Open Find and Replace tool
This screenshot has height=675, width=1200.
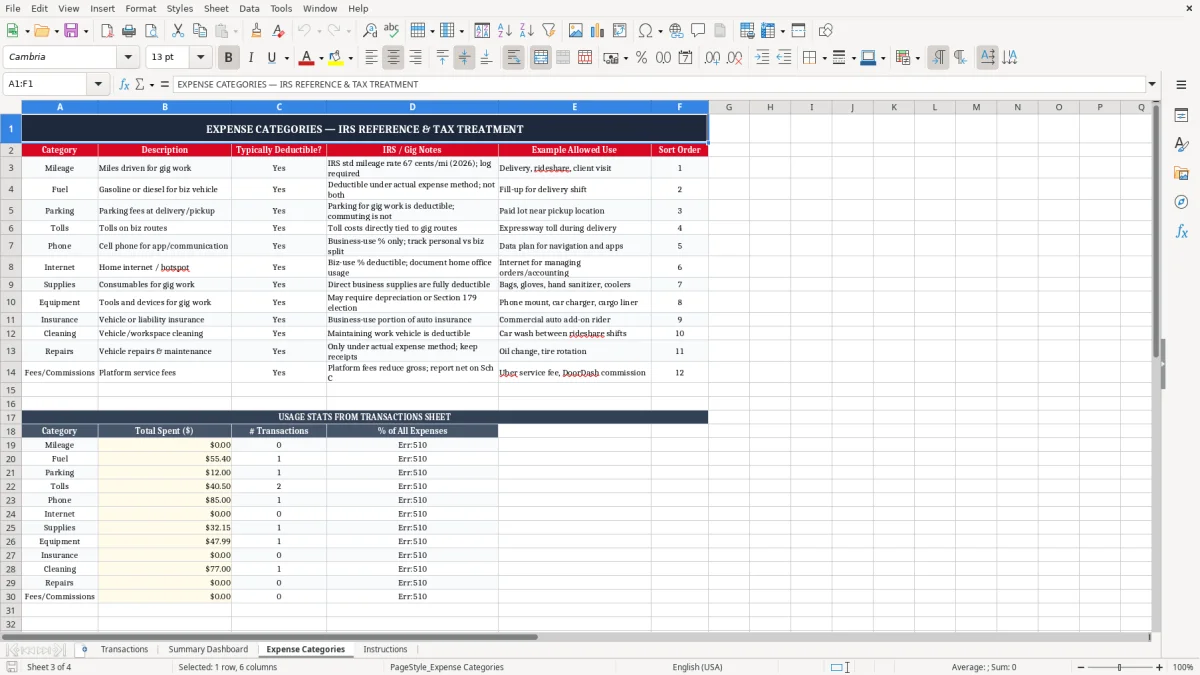(x=369, y=31)
